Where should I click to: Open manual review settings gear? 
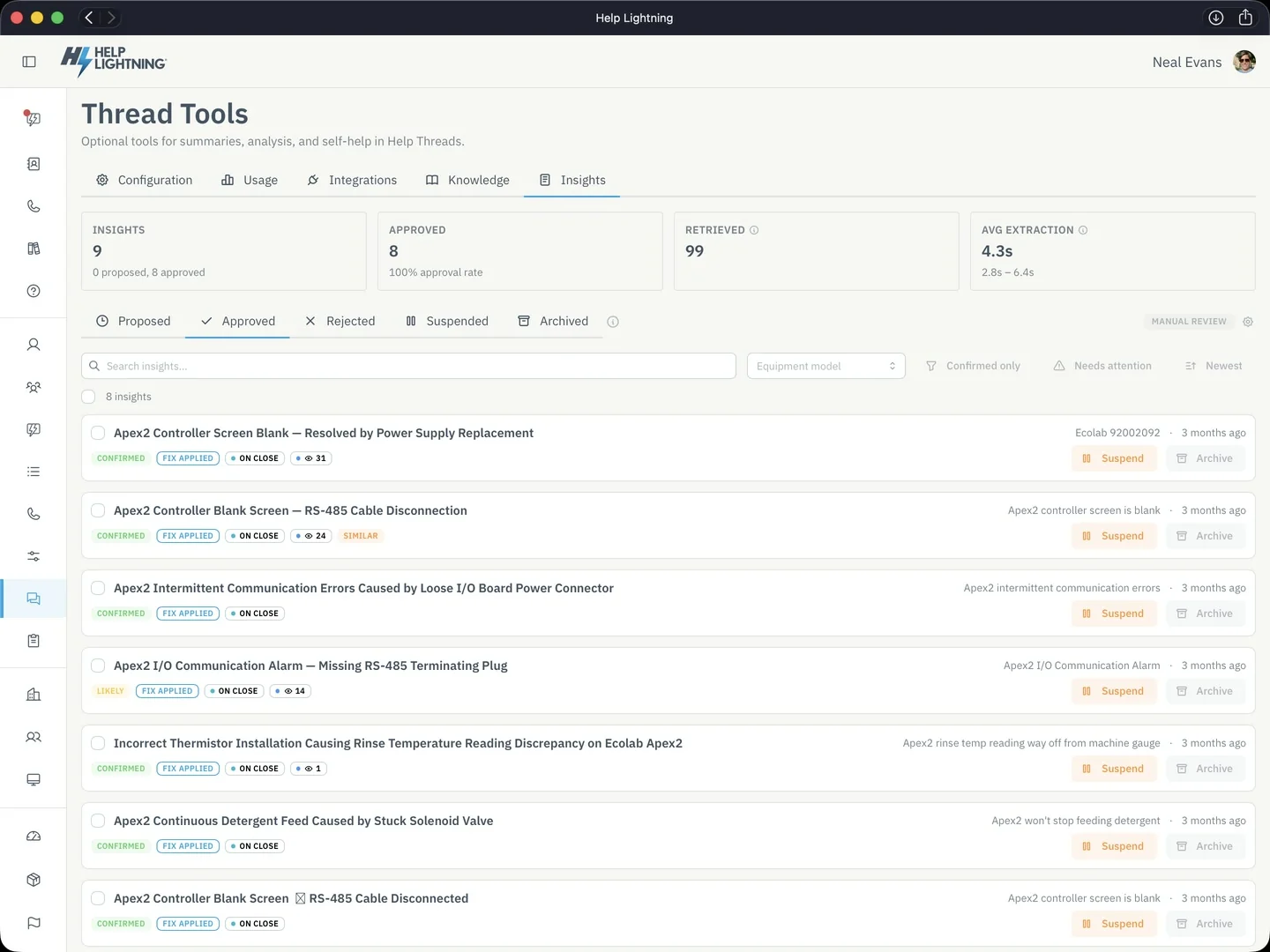(x=1248, y=322)
